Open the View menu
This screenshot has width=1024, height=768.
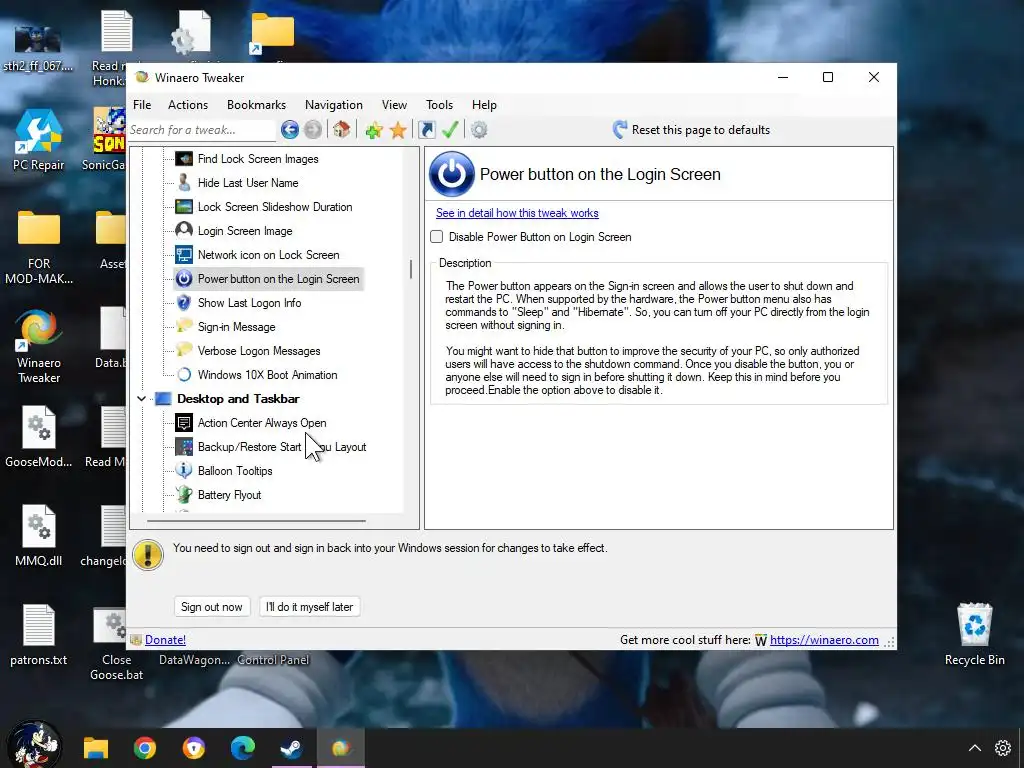point(394,104)
